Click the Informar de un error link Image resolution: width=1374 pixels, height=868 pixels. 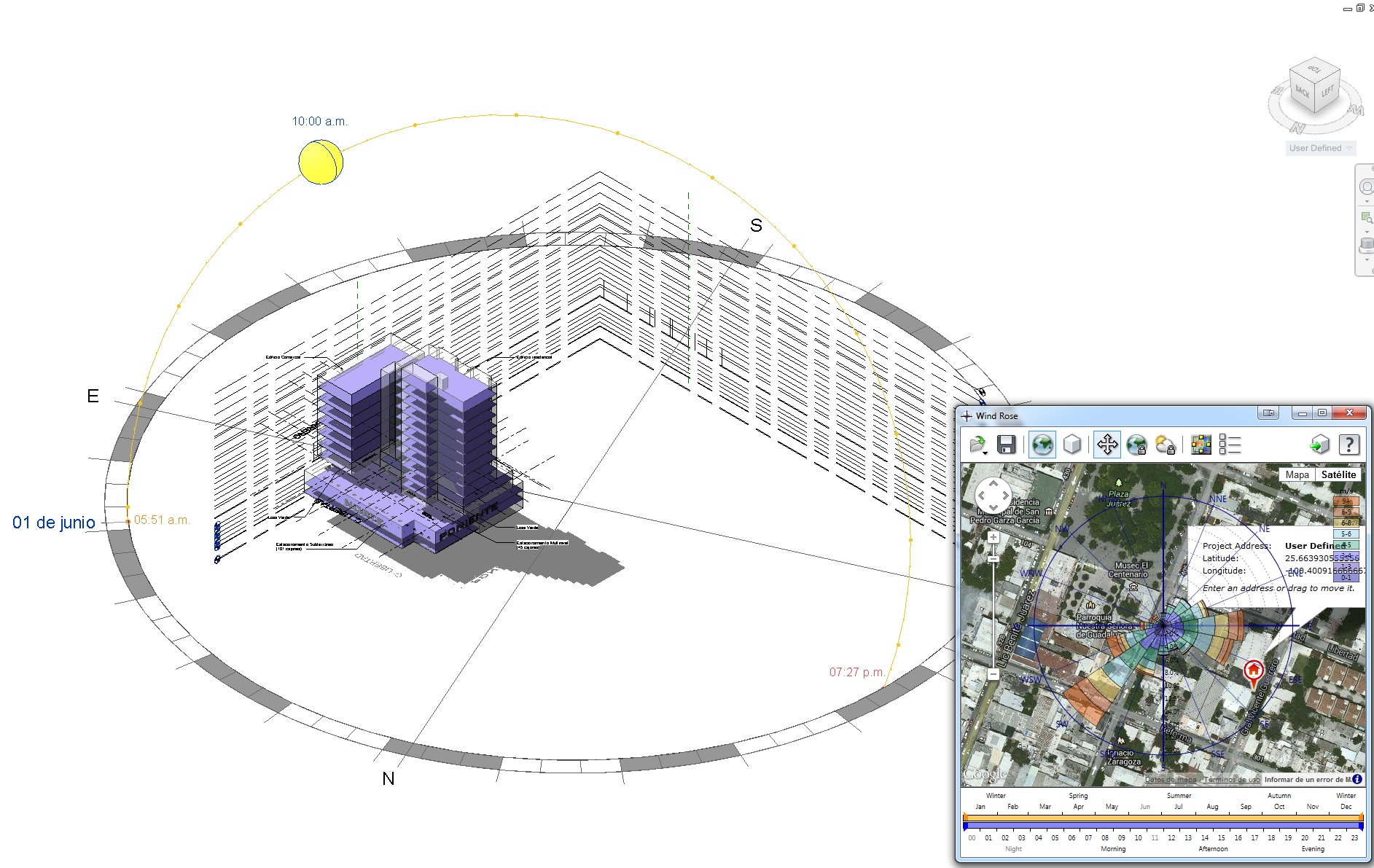coord(1308,779)
